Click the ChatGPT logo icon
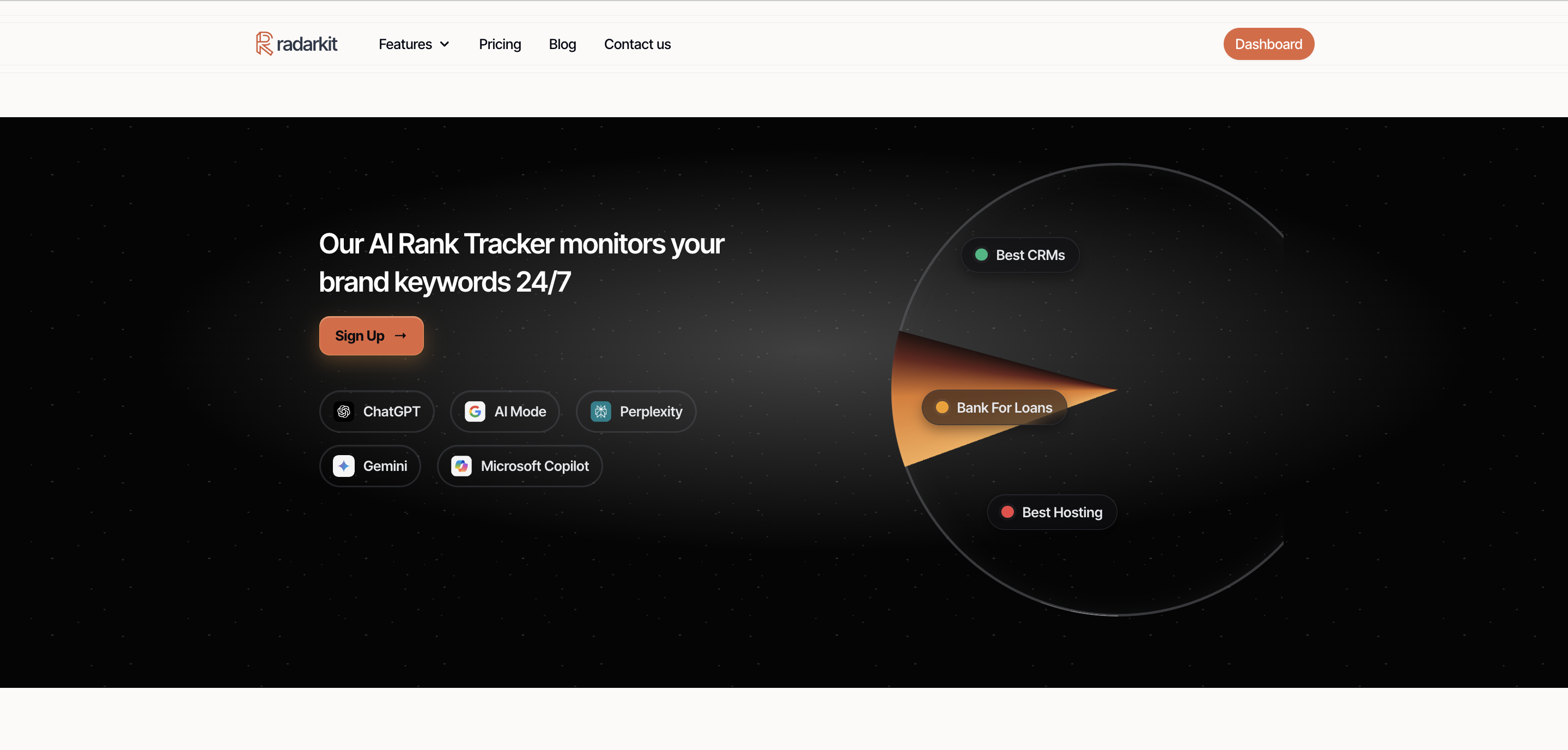This screenshot has width=1568, height=750. pyautogui.click(x=343, y=412)
